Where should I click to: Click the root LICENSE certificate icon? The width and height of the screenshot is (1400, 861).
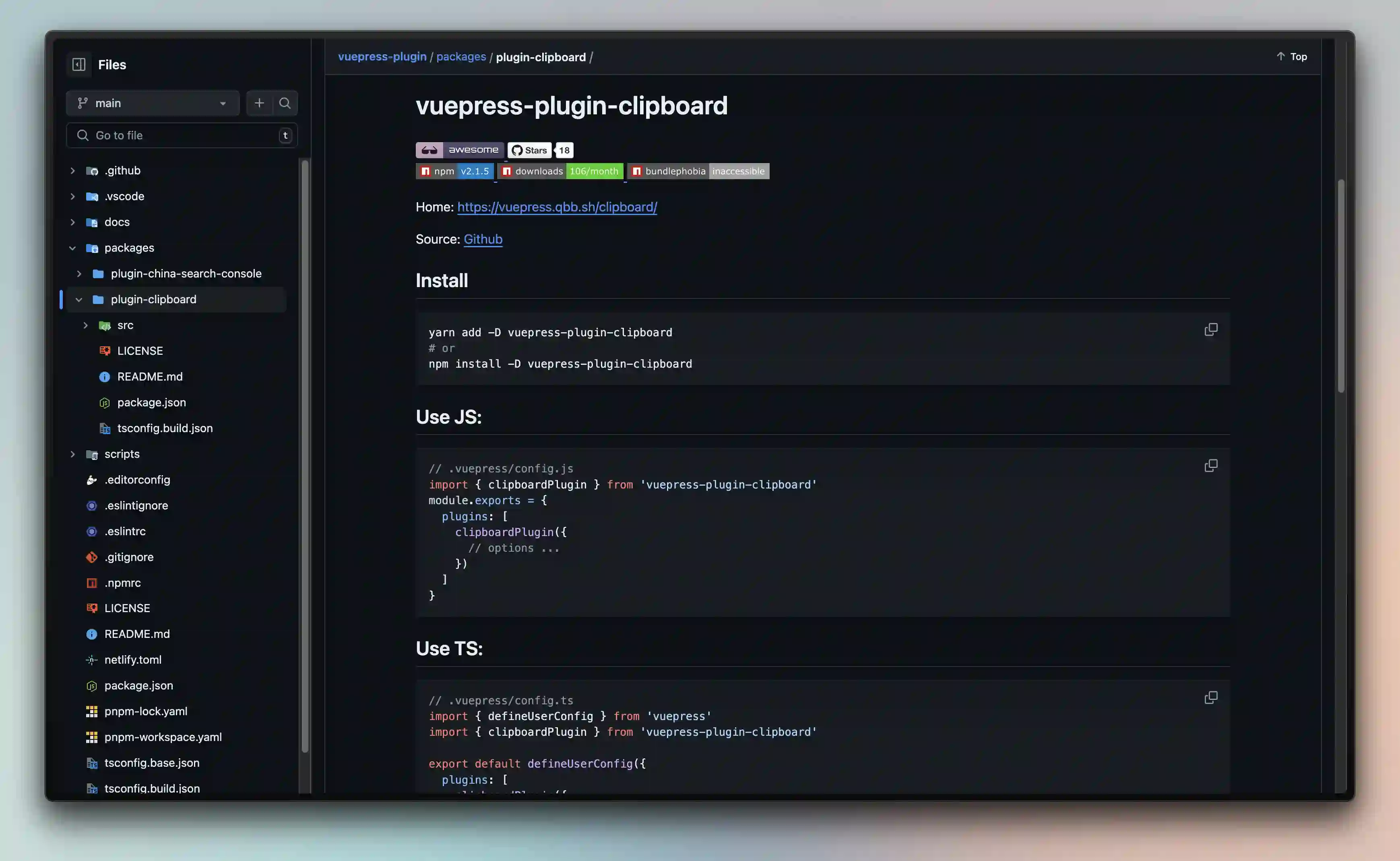[x=92, y=608]
